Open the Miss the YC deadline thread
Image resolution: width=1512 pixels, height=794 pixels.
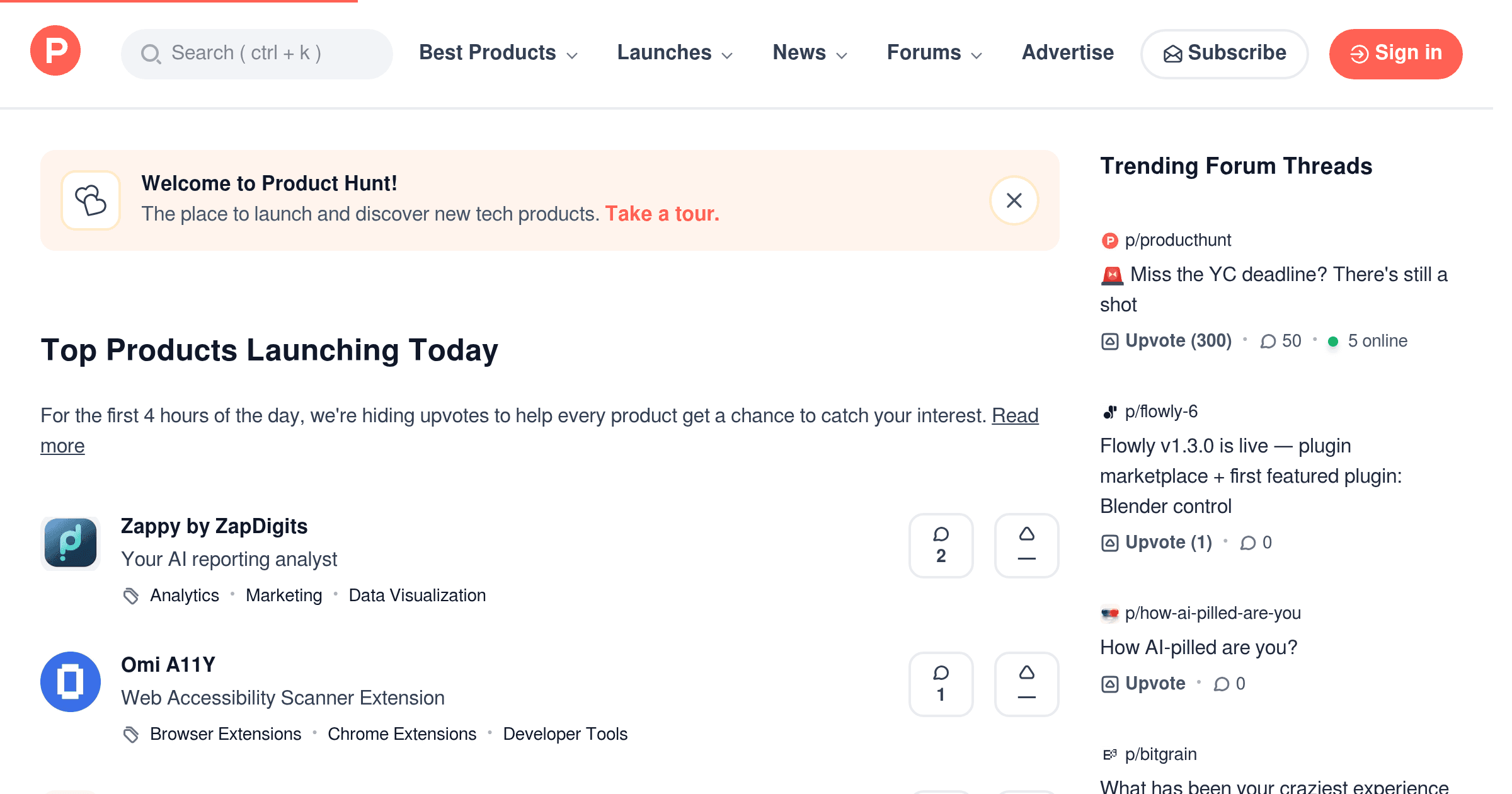[x=1274, y=290]
